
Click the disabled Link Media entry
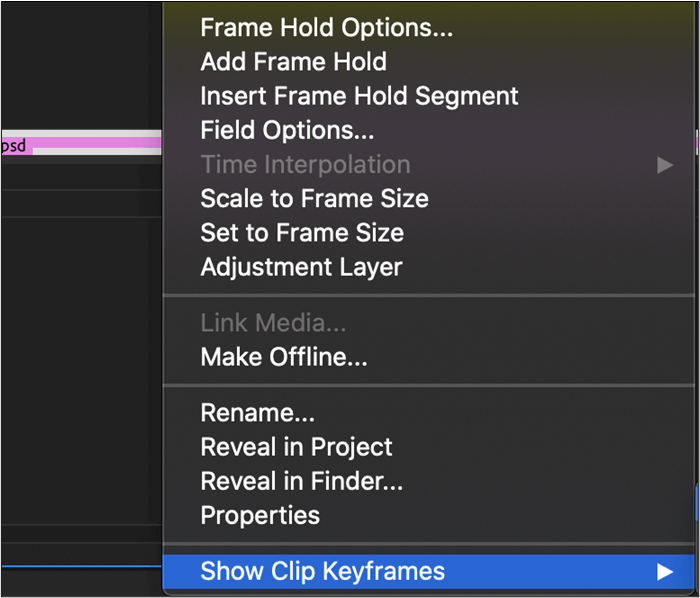(273, 323)
